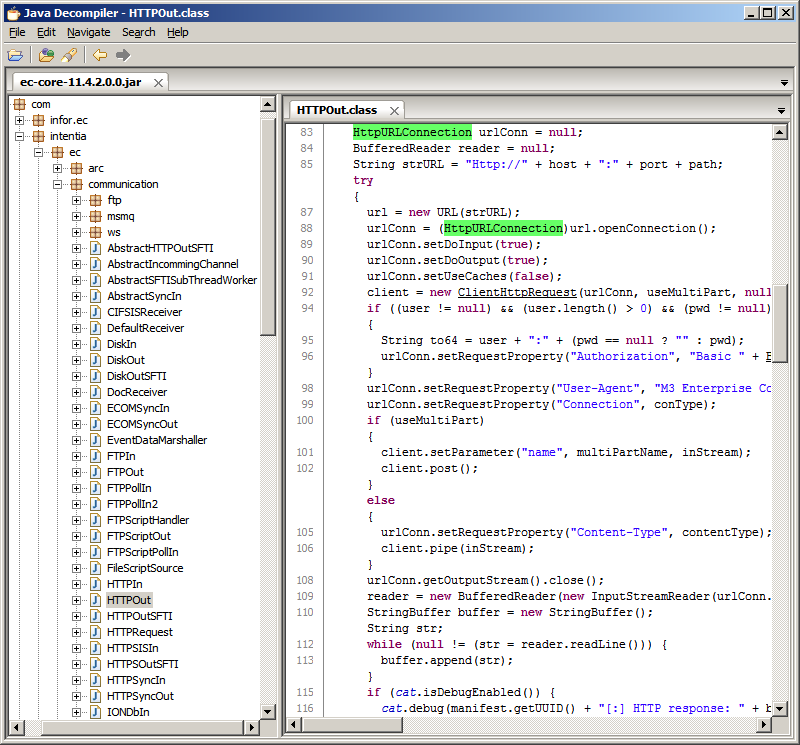This screenshot has height=745, width=800.
Task: Select FTPScriptHandler in the tree
Action: (147, 520)
